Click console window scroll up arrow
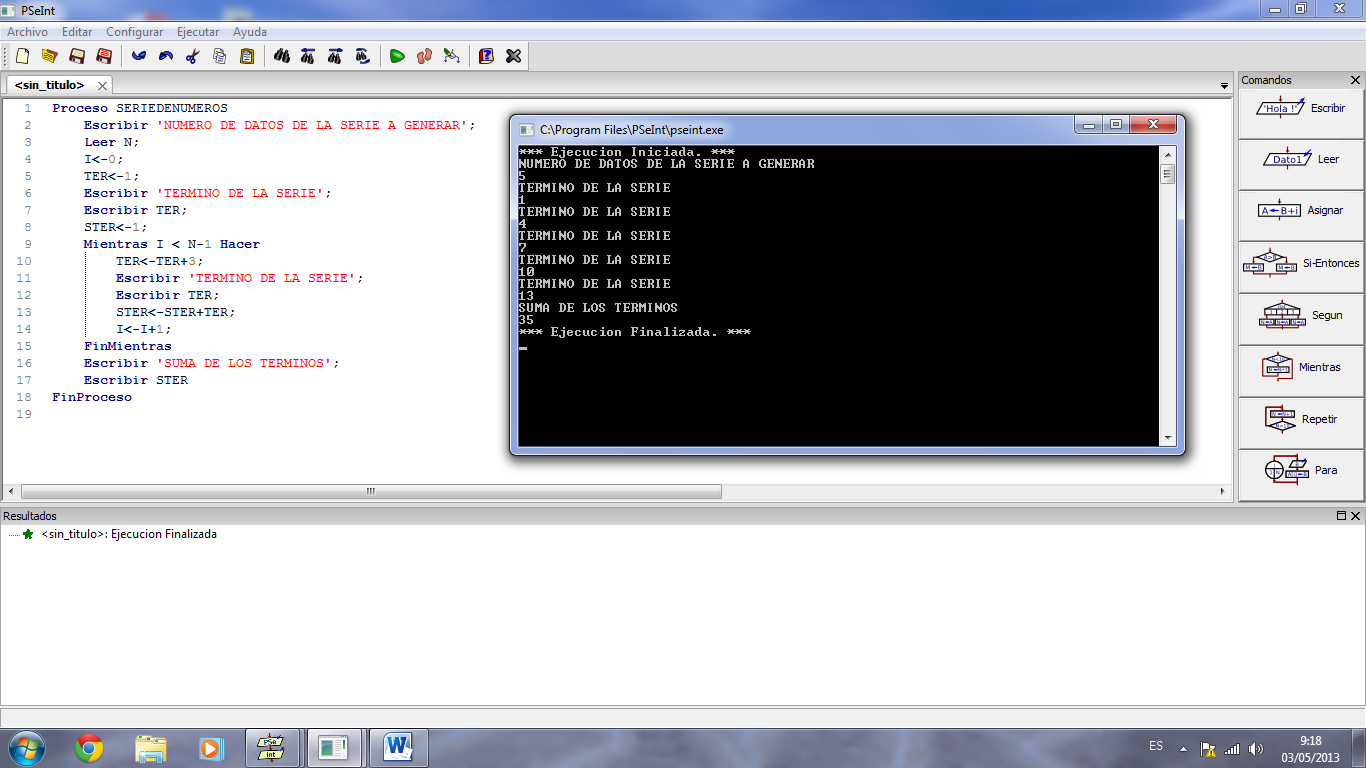Screen dimensions: 1366x768 (1167, 154)
